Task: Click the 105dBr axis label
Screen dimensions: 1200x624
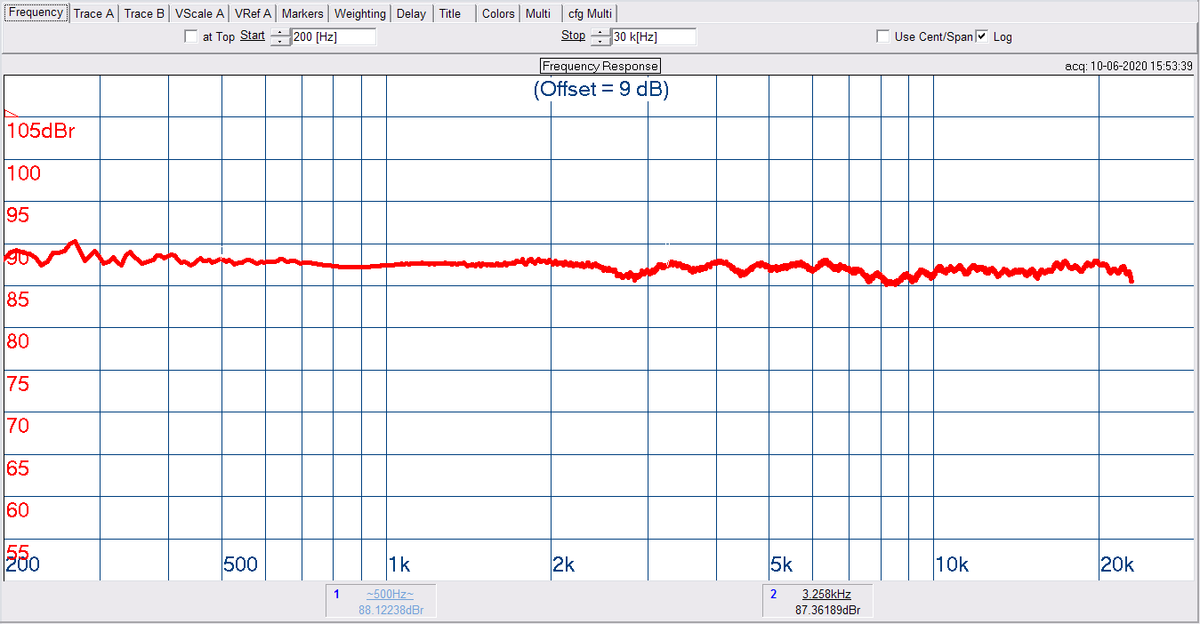Action: [42, 131]
